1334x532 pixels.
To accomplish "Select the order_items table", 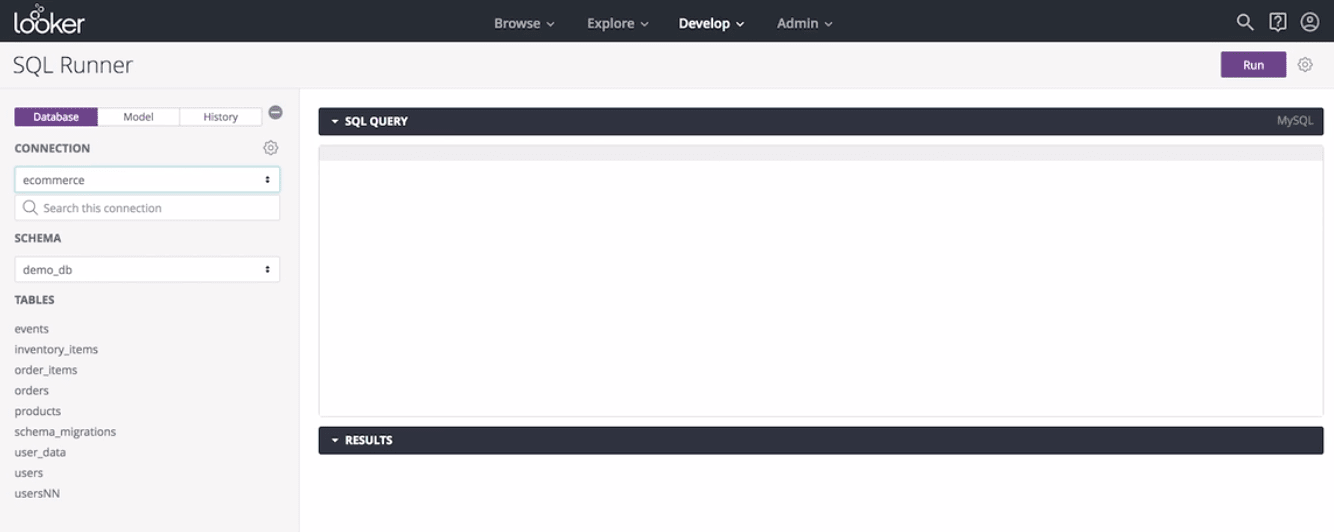I will 46,370.
